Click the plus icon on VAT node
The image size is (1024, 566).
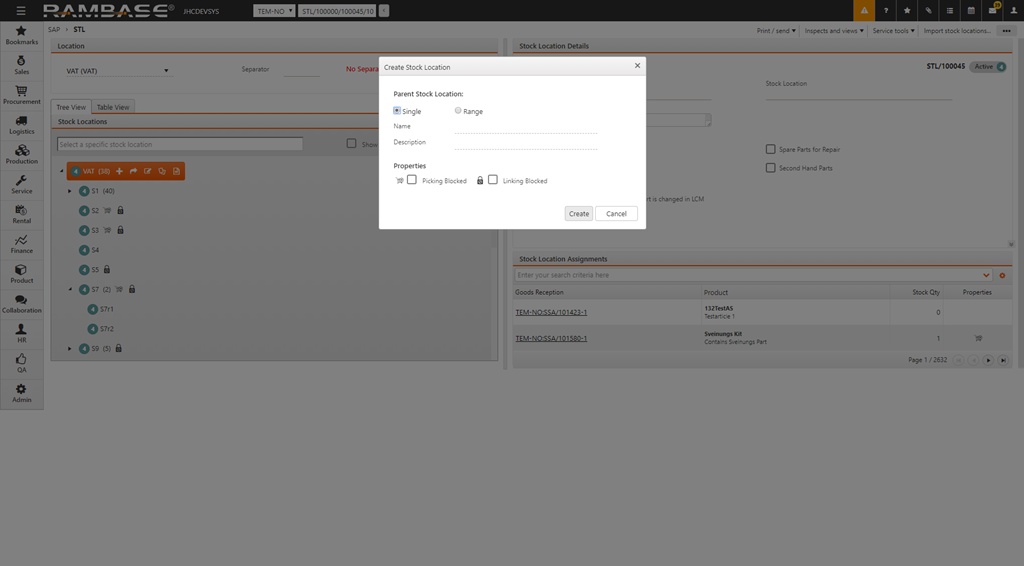tap(120, 171)
